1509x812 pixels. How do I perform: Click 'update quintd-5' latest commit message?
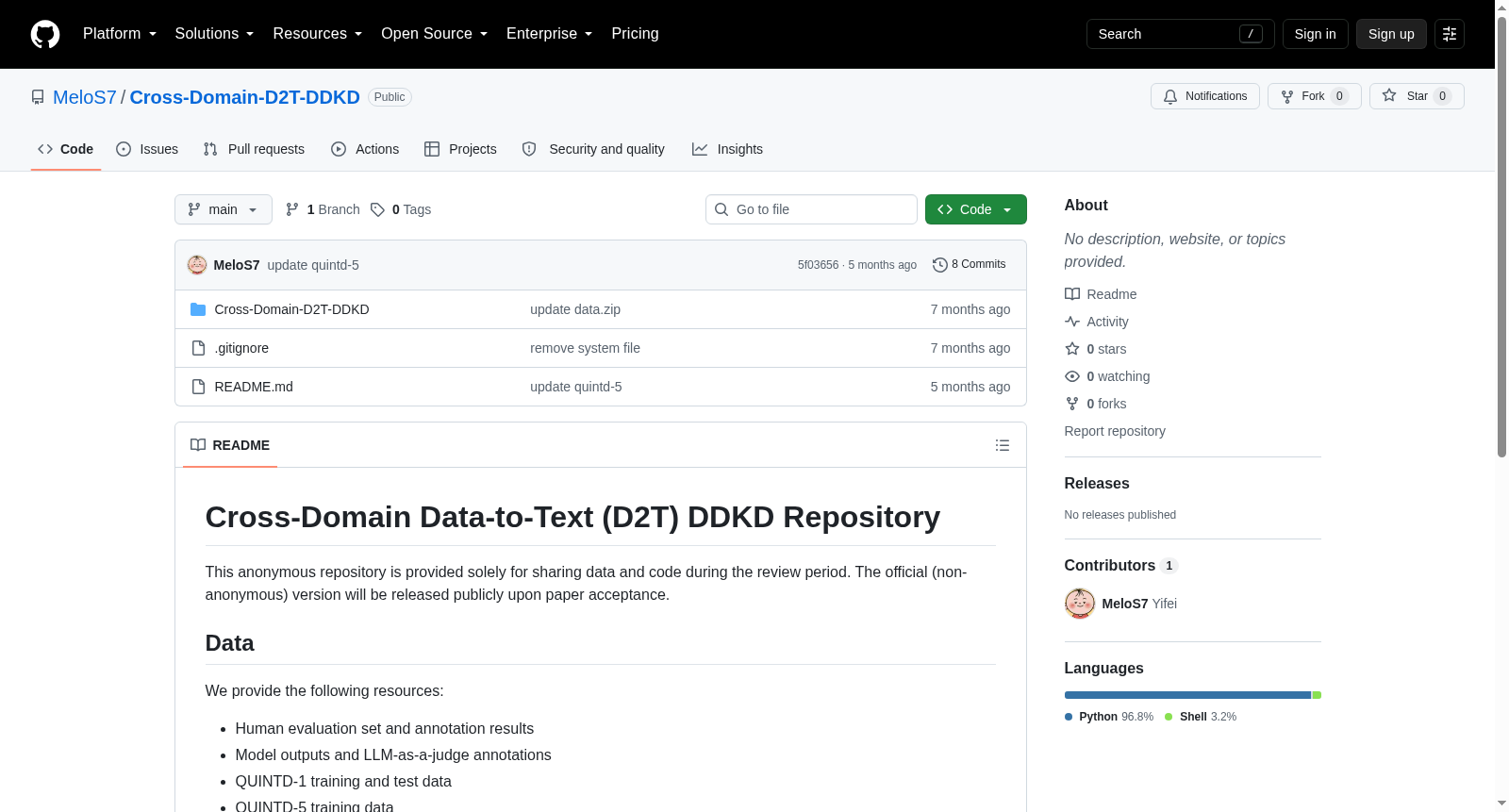[x=313, y=265]
